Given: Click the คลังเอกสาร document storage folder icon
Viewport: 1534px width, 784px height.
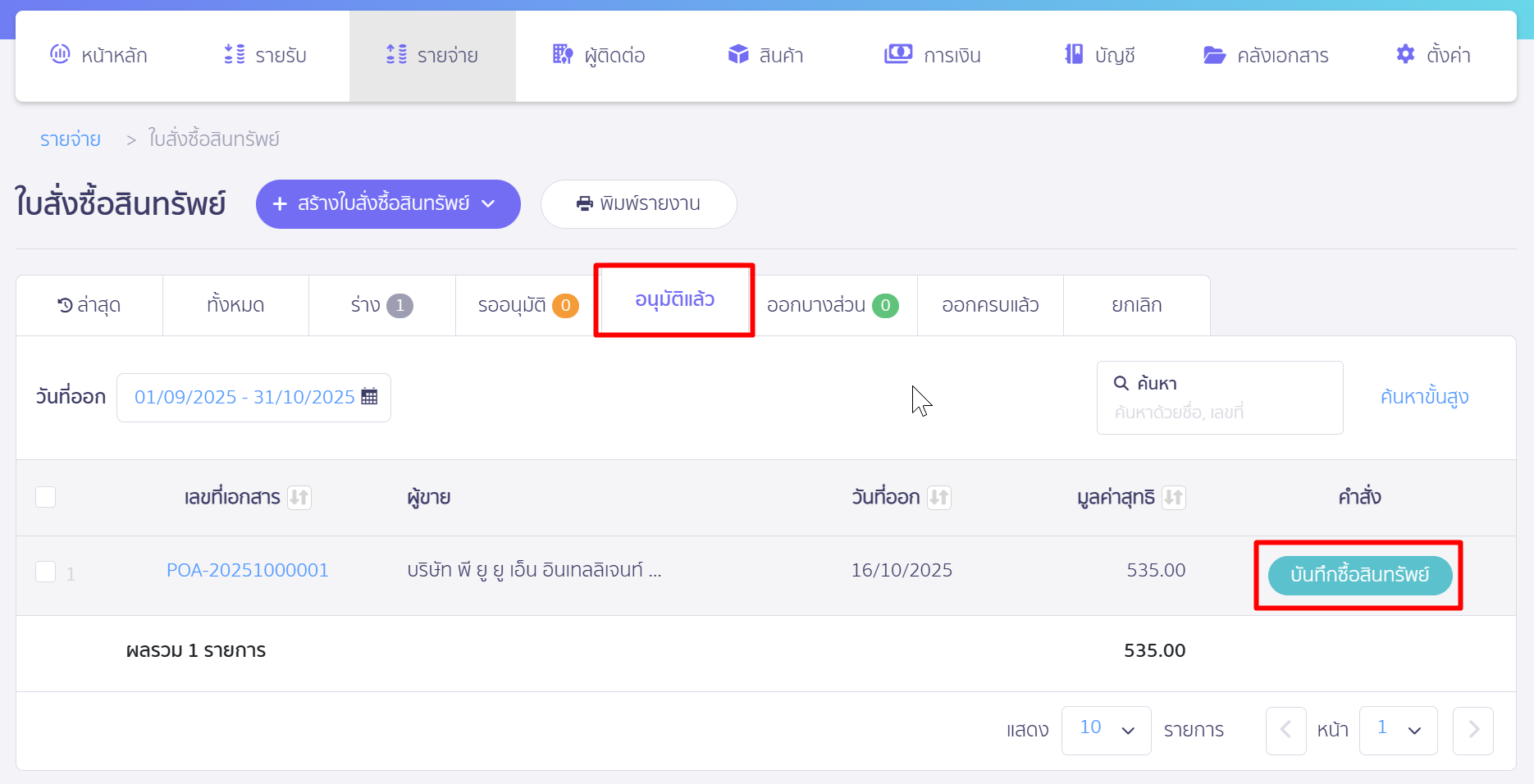Looking at the screenshot, I should click(x=1214, y=54).
